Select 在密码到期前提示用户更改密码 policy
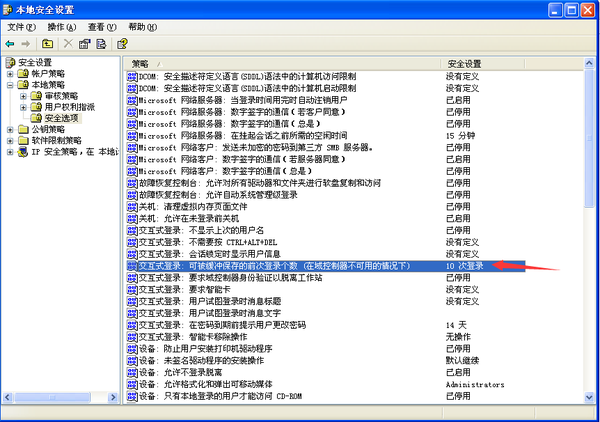This screenshot has width=600, height=422. pyautogui.click(x=222, y=325)
